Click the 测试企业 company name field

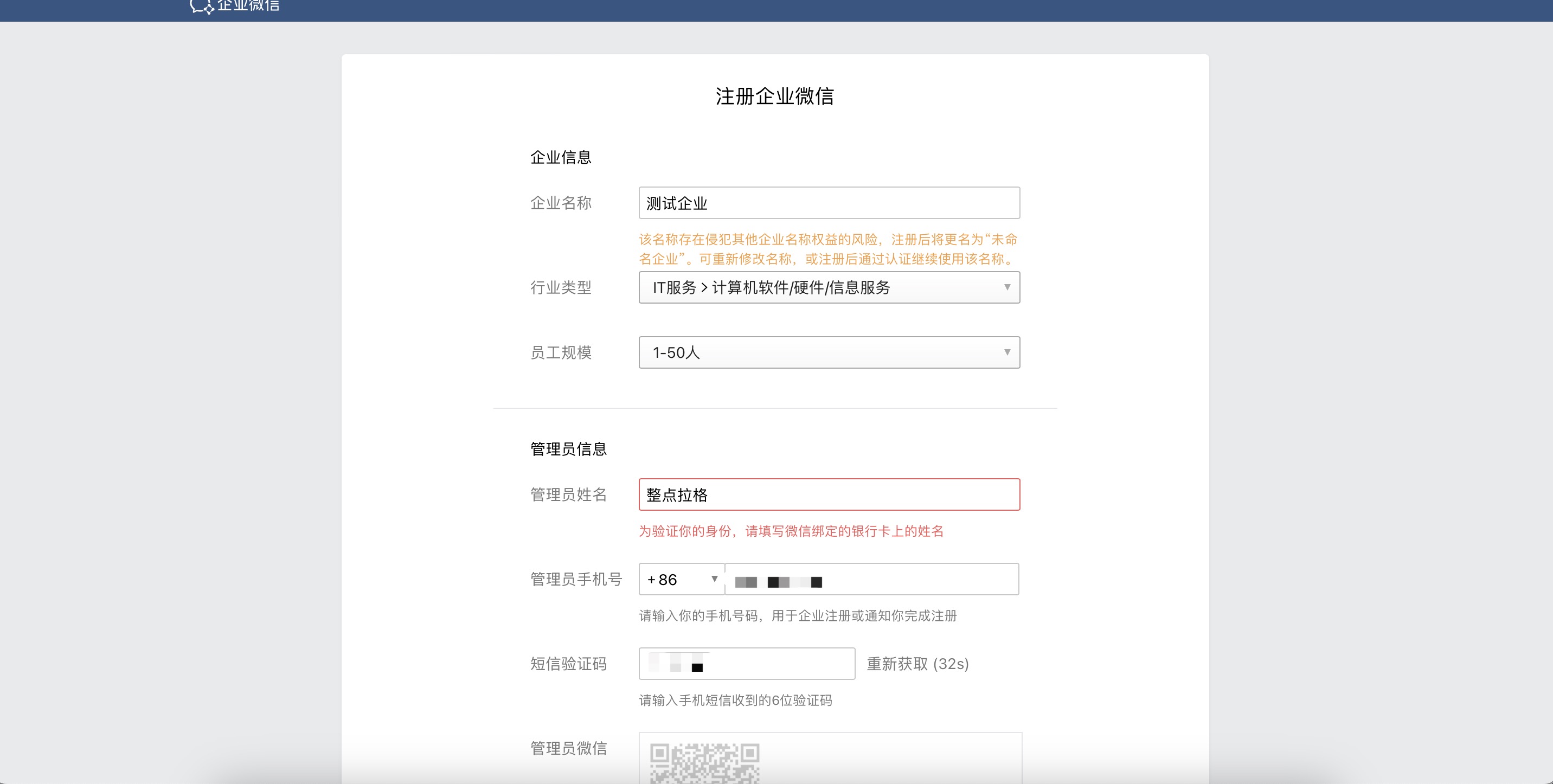click(x=829, y=203)
